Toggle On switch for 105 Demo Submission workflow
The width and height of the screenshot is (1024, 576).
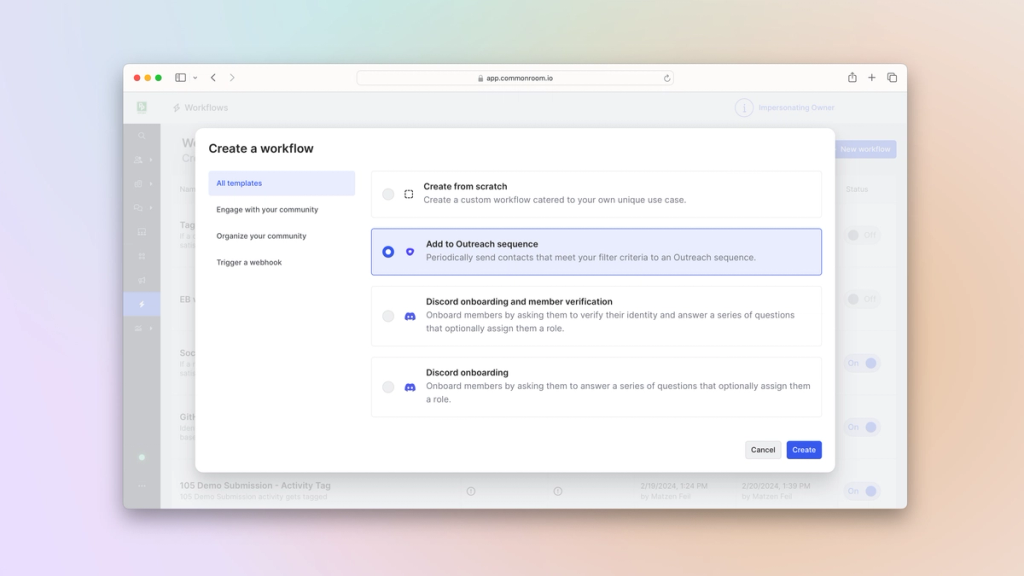[862, 491]
